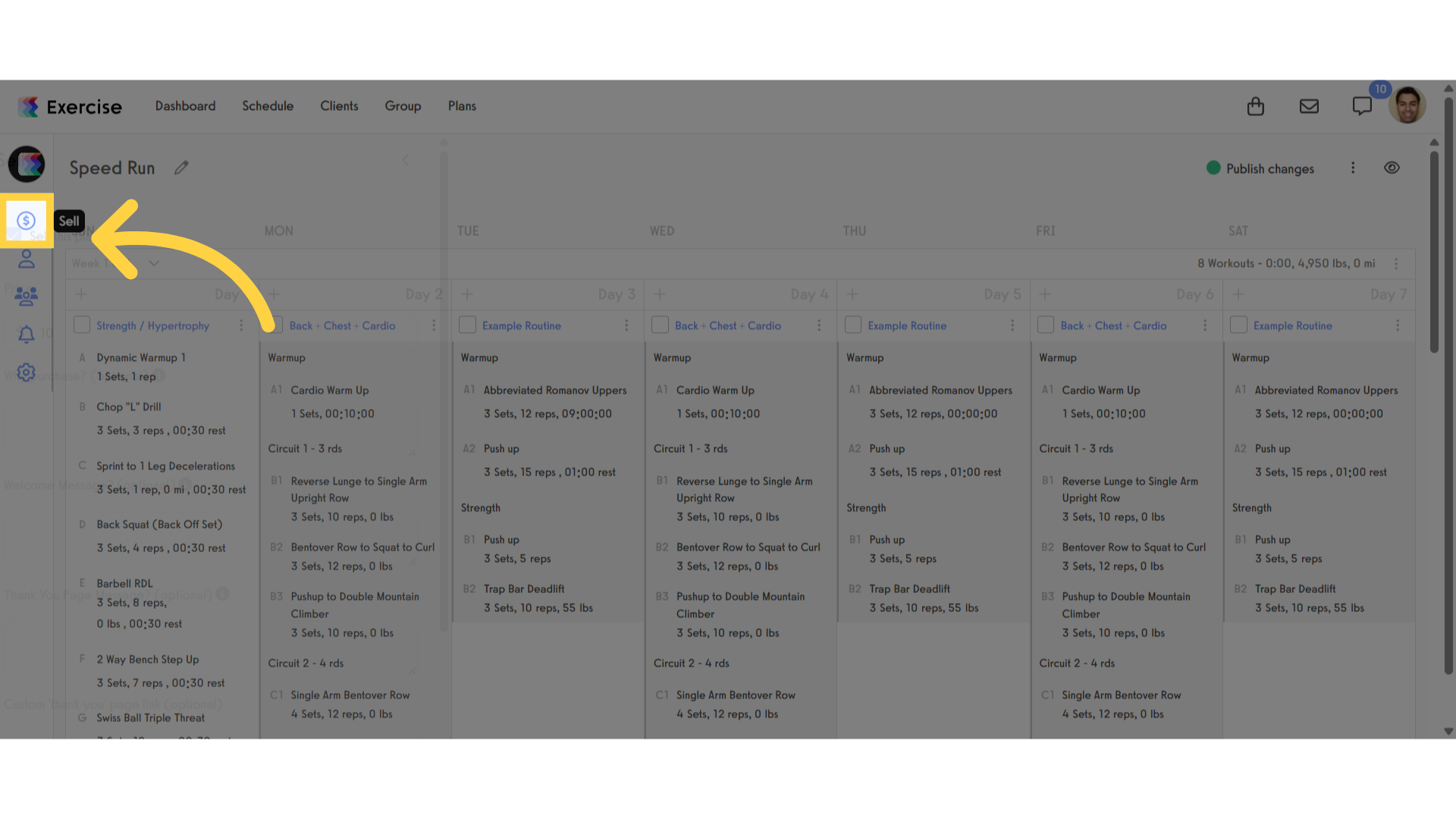The image size is (1456, 819).
Task: Go to the Clients tab
Action: (x=339, y=106)
